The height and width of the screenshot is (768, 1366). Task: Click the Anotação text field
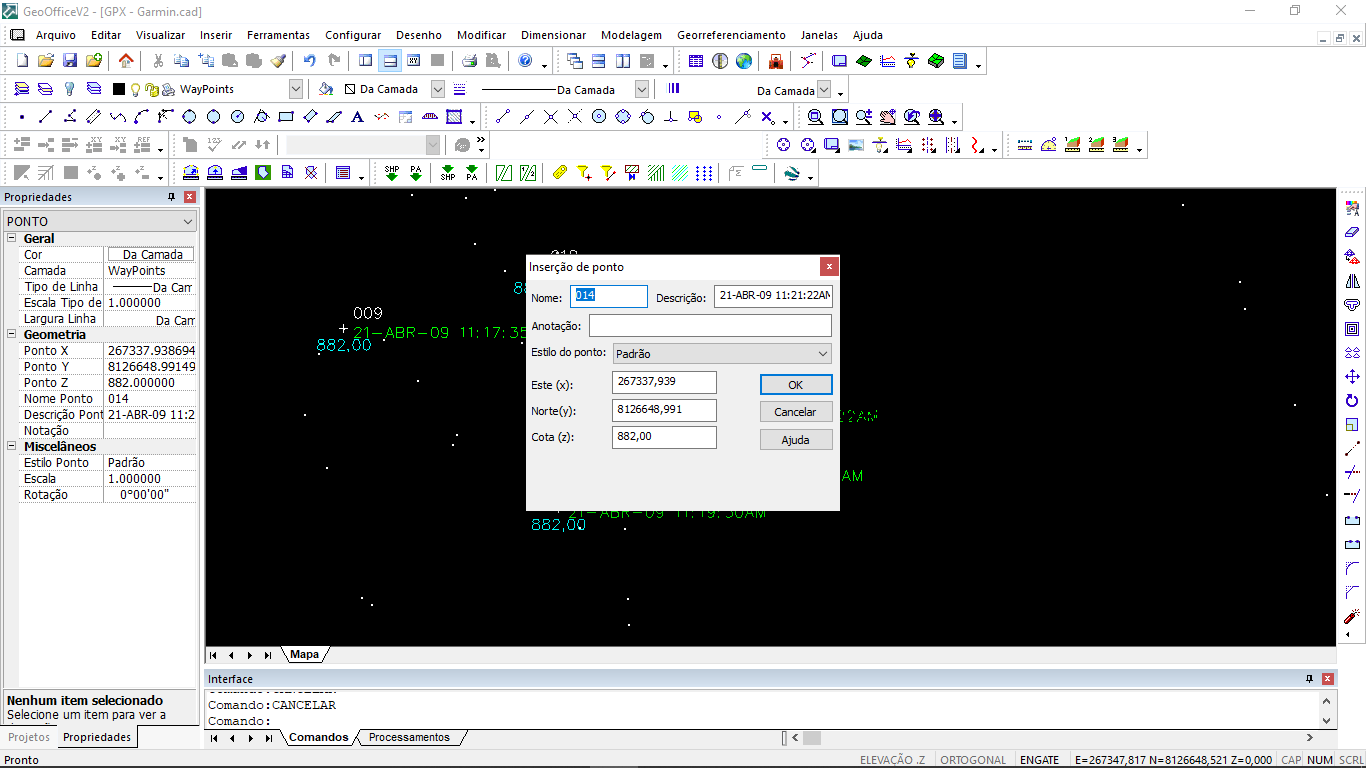[x=710, y=326]
